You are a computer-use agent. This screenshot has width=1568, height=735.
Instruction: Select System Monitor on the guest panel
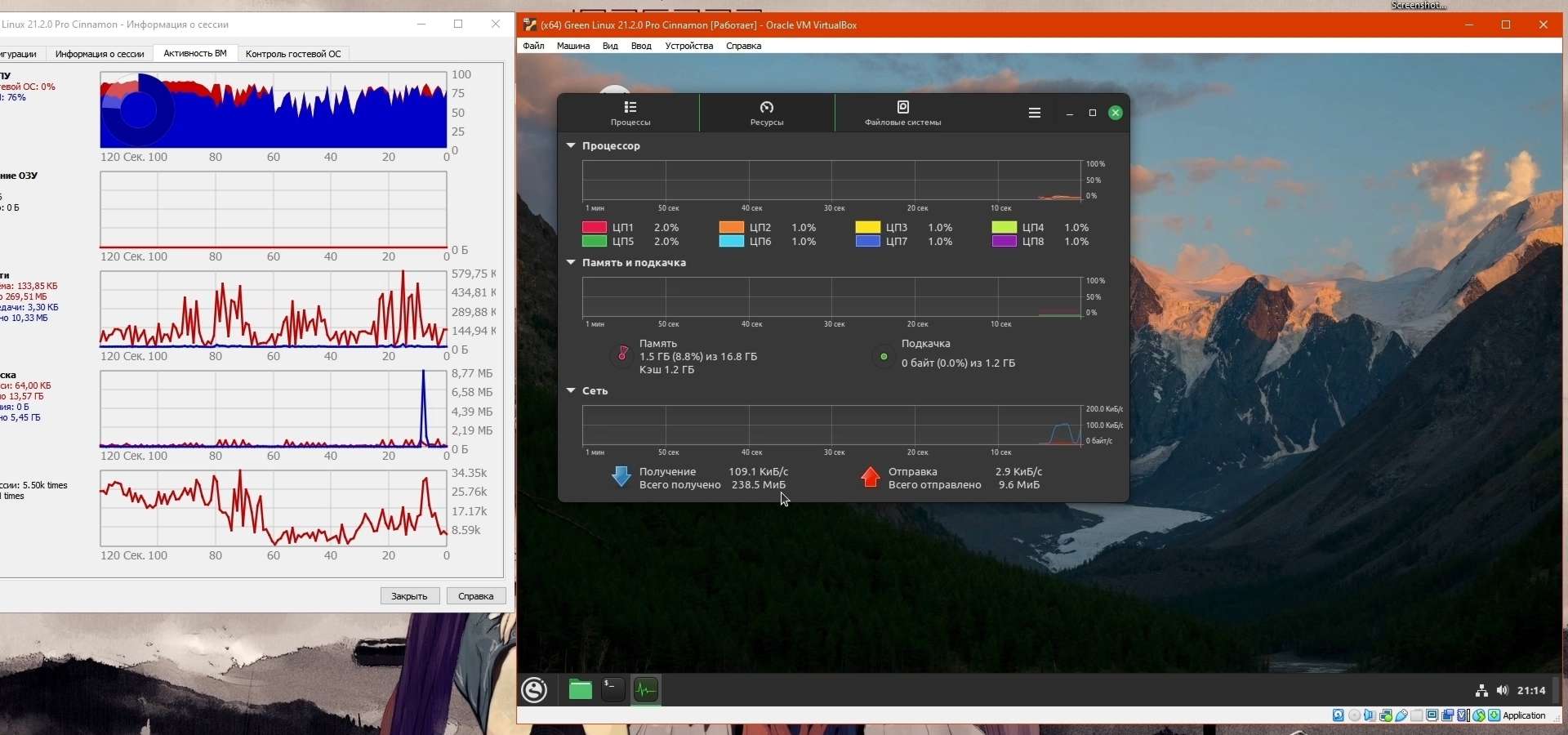click(646, 690)
